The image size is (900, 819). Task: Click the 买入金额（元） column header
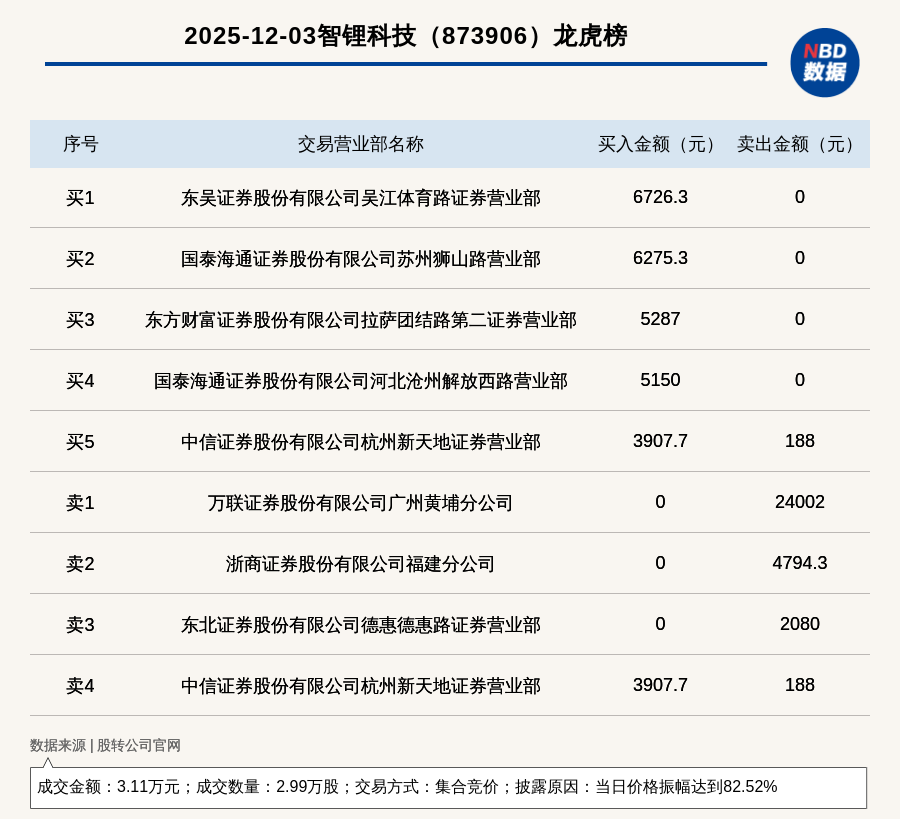click(660, 144)
